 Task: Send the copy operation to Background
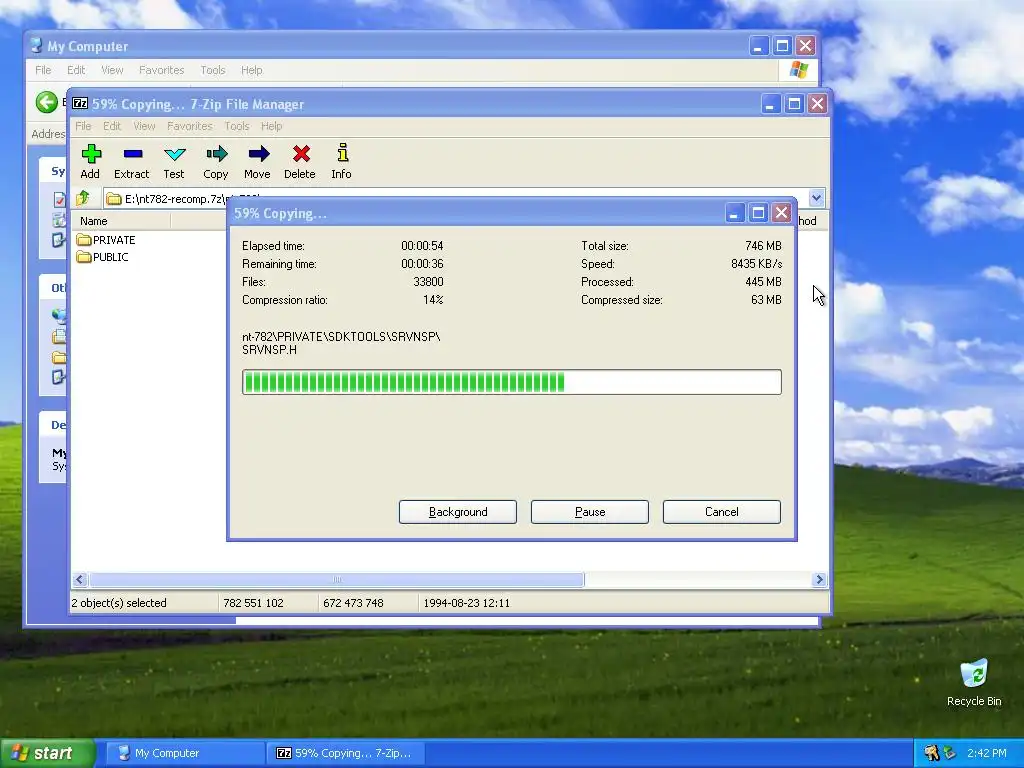tap(458, 512)
